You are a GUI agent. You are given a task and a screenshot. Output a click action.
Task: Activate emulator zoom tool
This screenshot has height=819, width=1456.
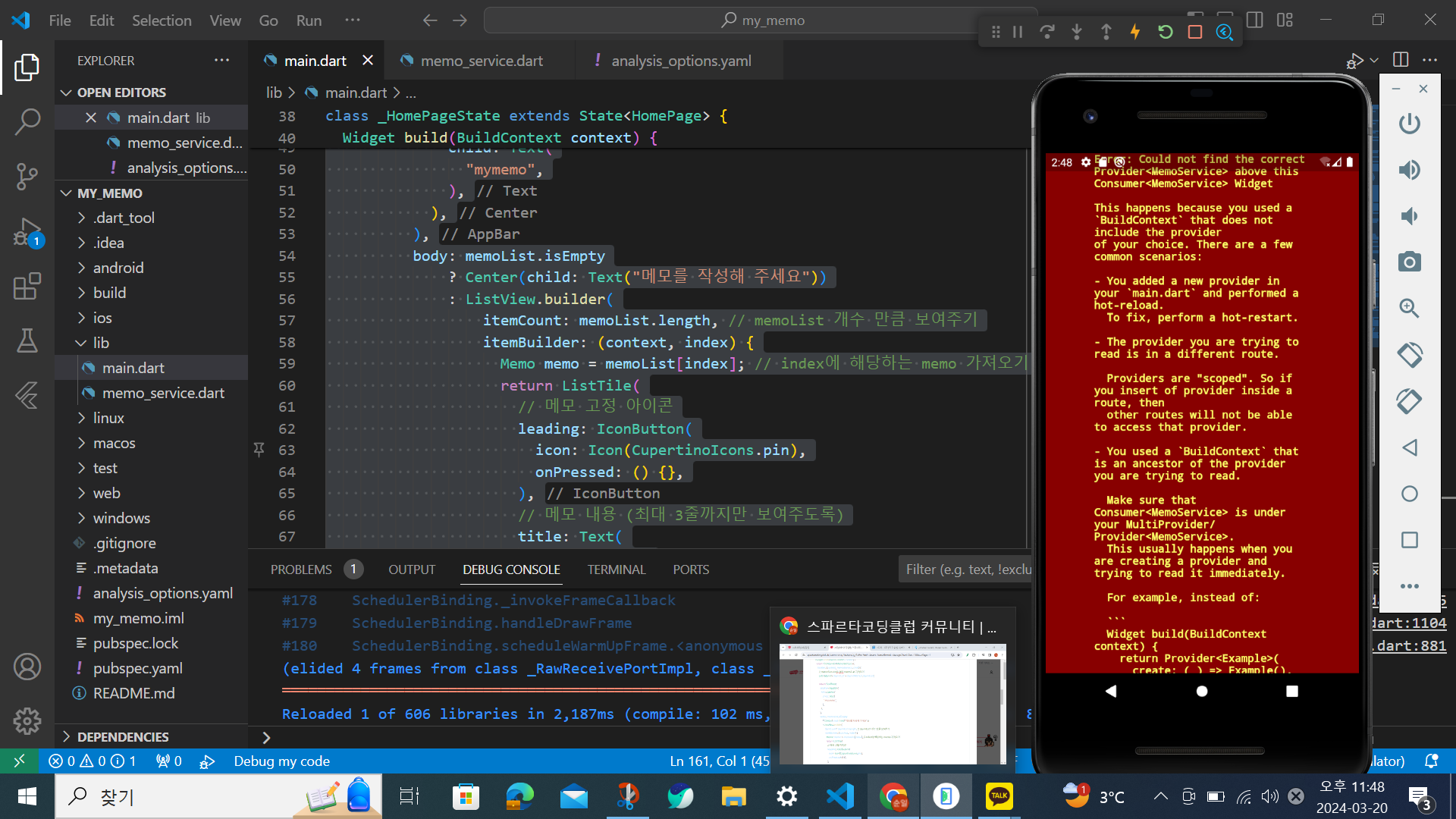[1410, 309]
